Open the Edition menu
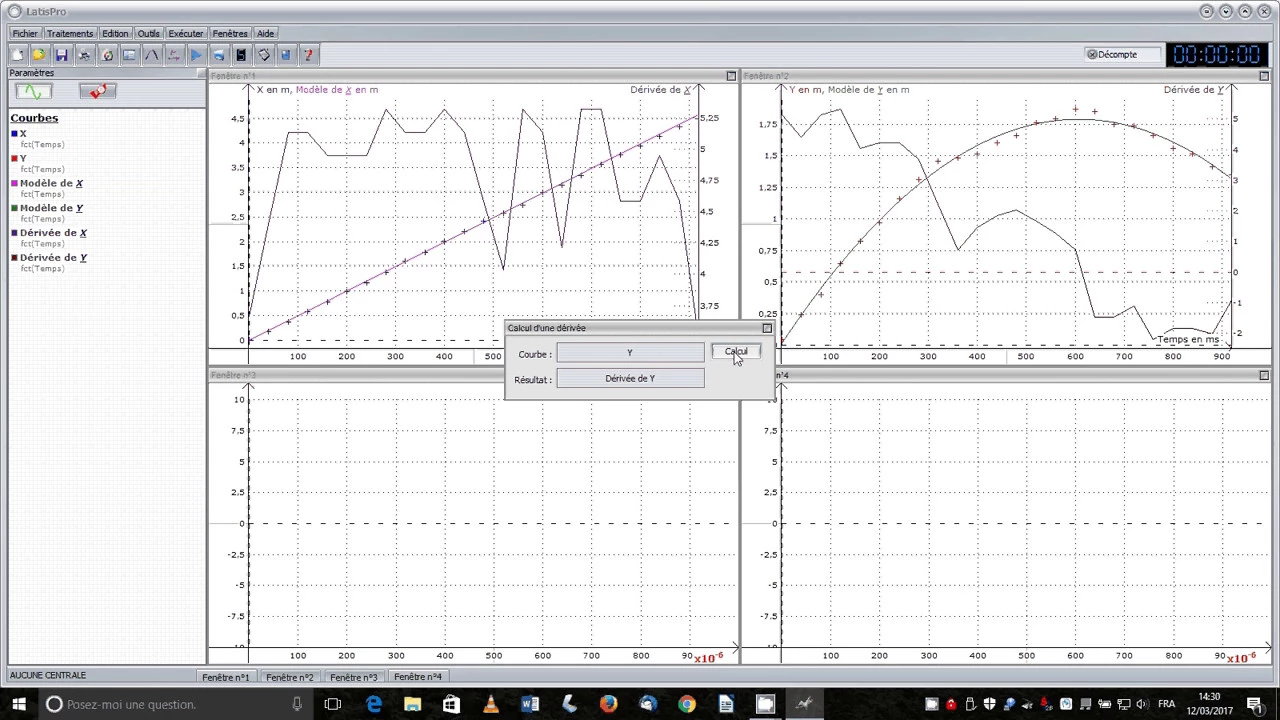This screenshot has height=720, width=1280. tap(115, 33)
